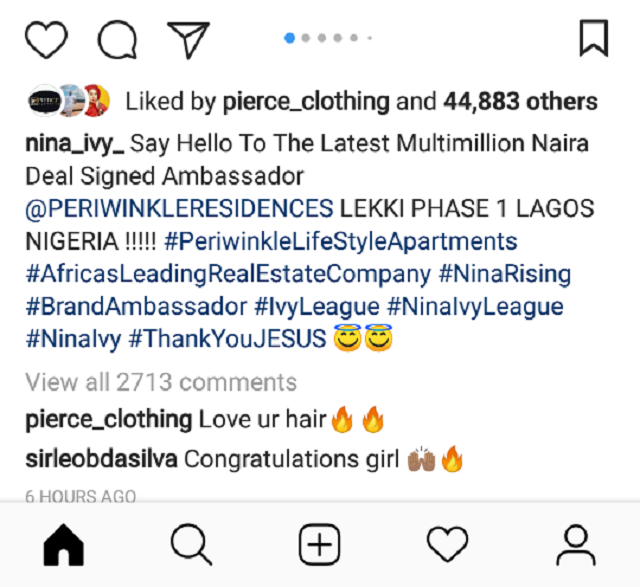This screenshot has width=640, height=587.
Task: Open comments with speech bubble icon
Action: click(x=117, y=39)
